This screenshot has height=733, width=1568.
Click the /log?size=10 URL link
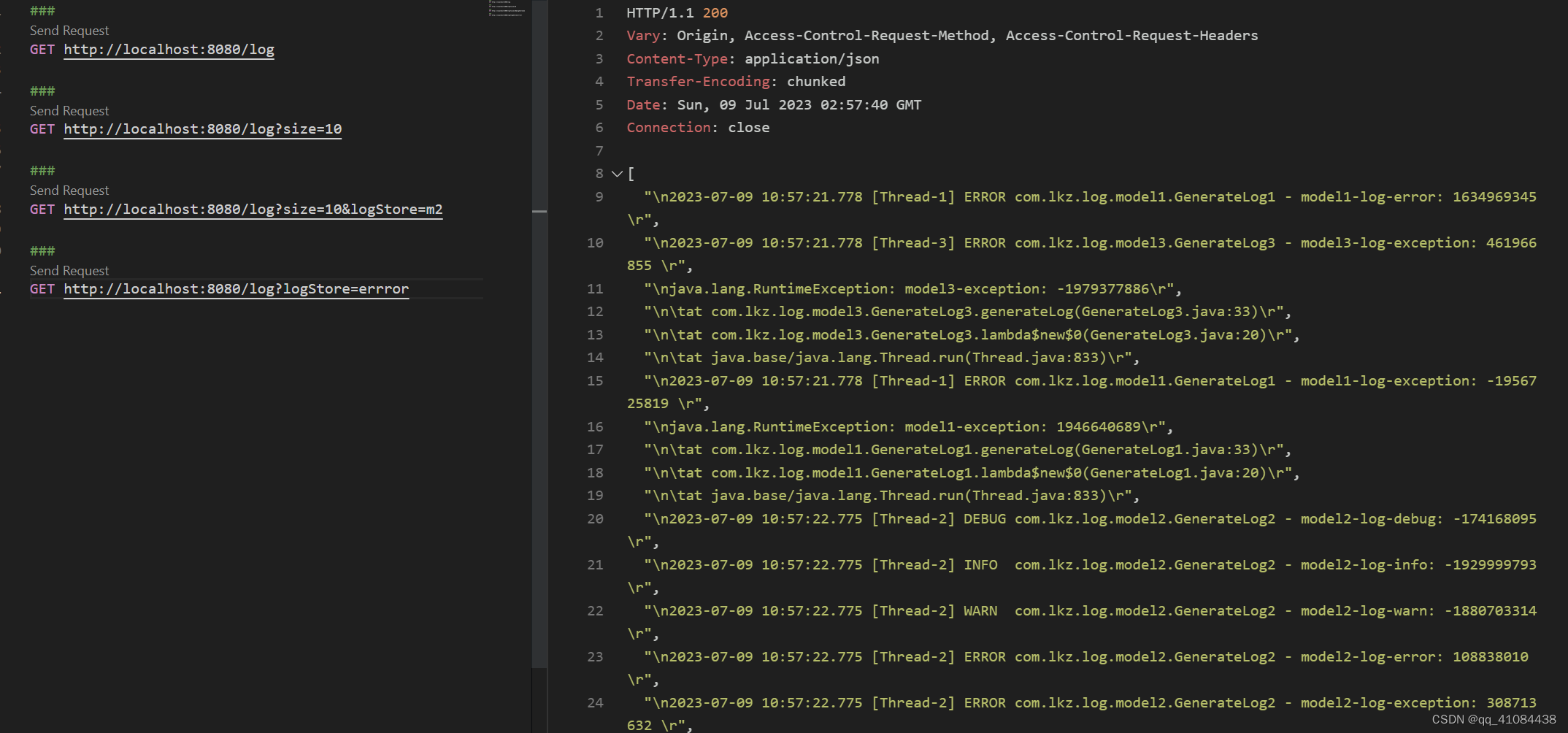click(202, 128)
